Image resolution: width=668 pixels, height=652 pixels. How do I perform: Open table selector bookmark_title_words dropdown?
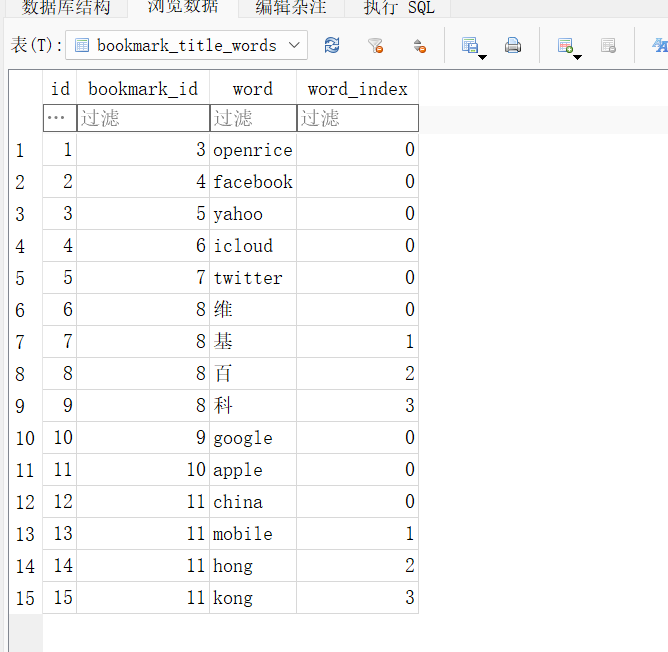187,45
